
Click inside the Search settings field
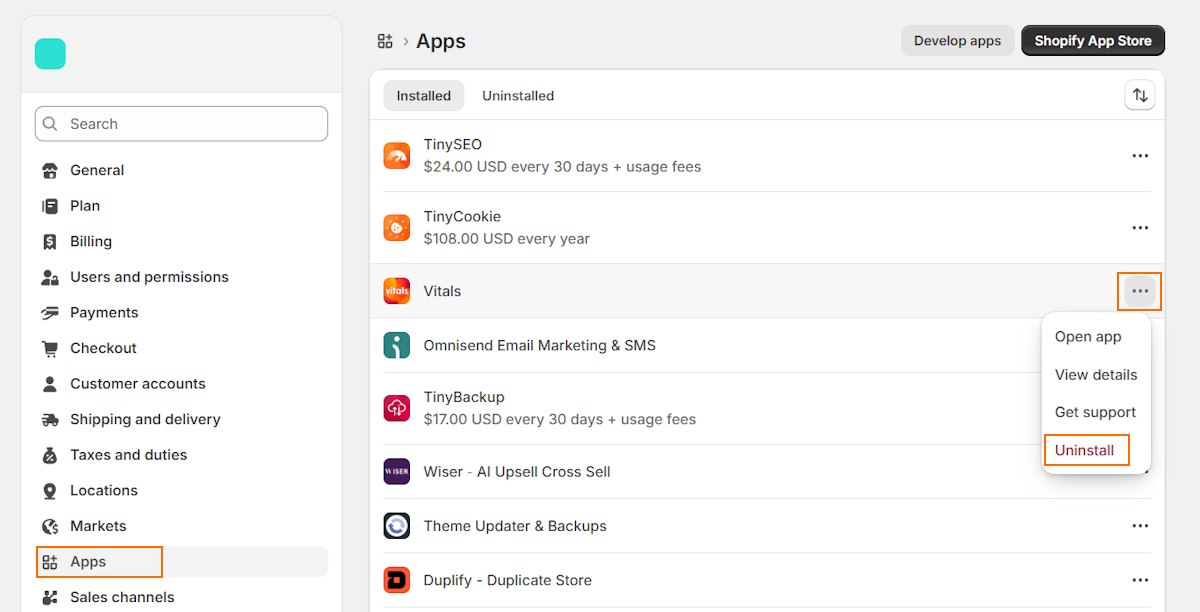pyautogui.click(x=180, y=123)
